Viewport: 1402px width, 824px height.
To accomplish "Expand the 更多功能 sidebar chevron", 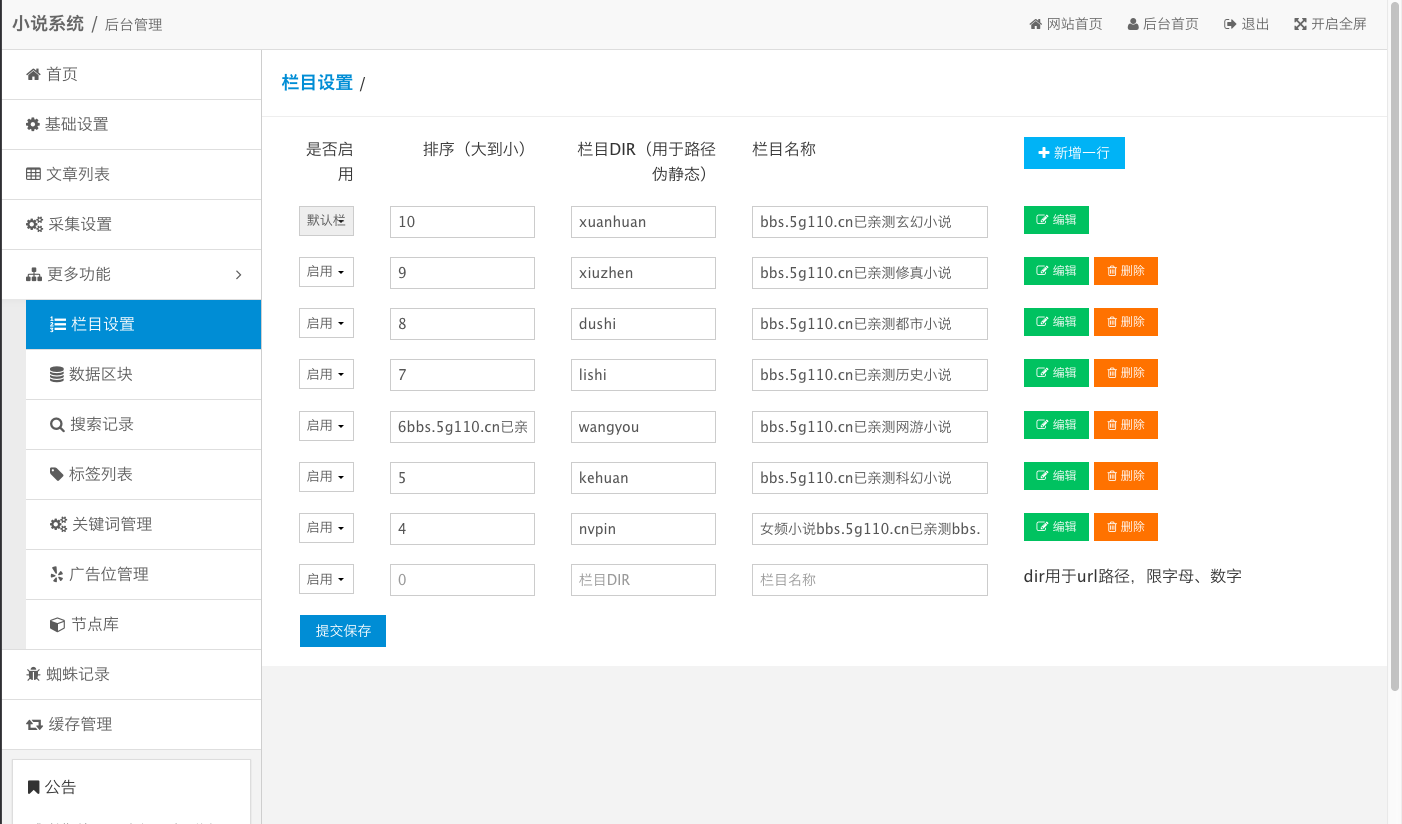I will pyautogui.click(x=238, y=274).
